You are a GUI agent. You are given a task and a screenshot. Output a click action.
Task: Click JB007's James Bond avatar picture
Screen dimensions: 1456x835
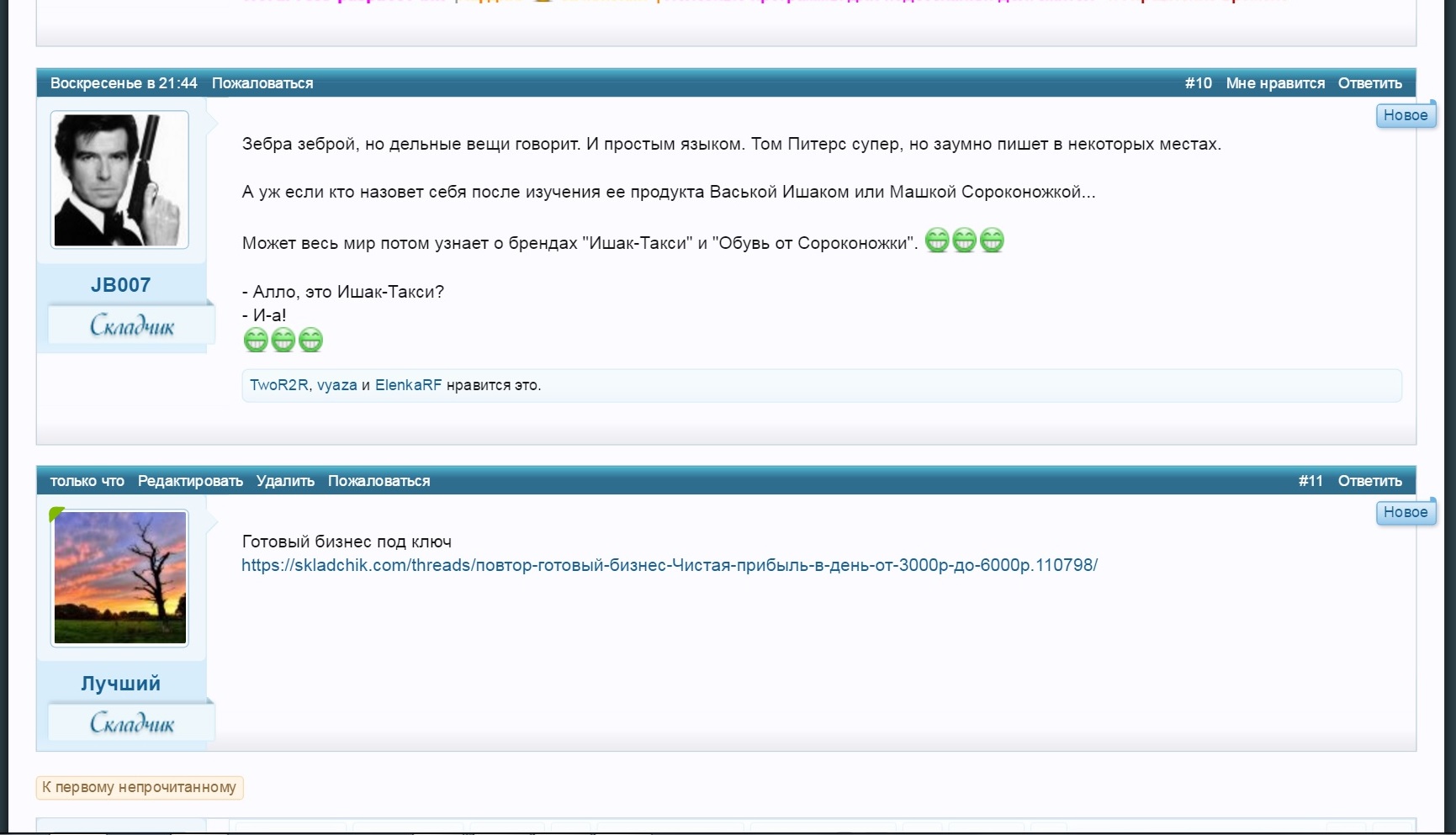click(119, 179)
